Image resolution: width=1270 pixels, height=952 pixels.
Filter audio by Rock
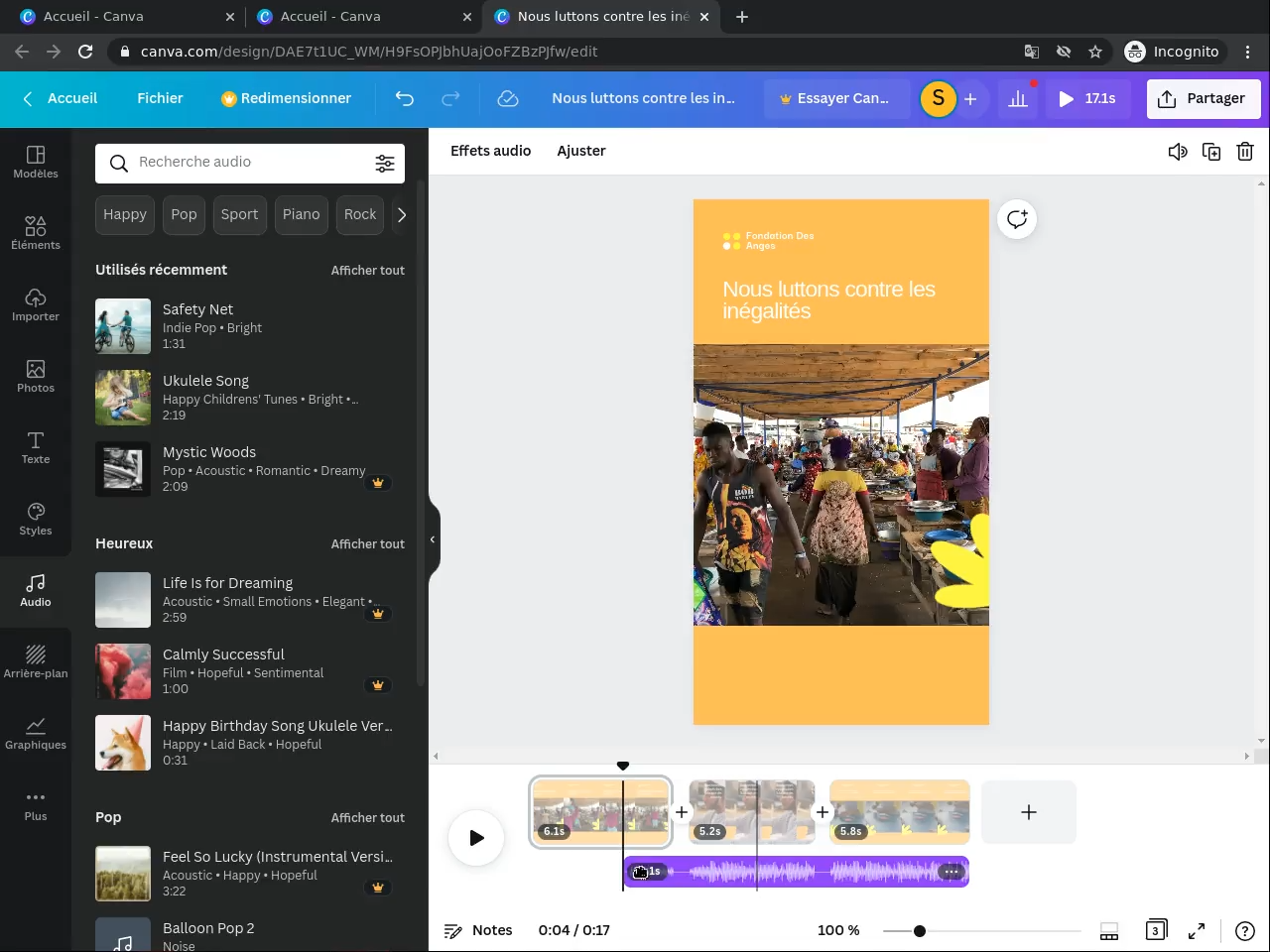tap(360, 214)
